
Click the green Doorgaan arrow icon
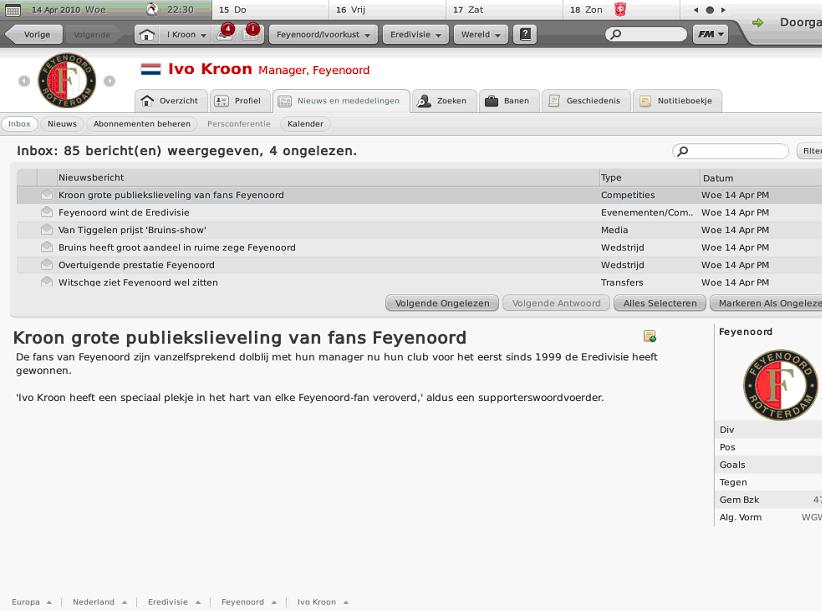coord(758,23)
